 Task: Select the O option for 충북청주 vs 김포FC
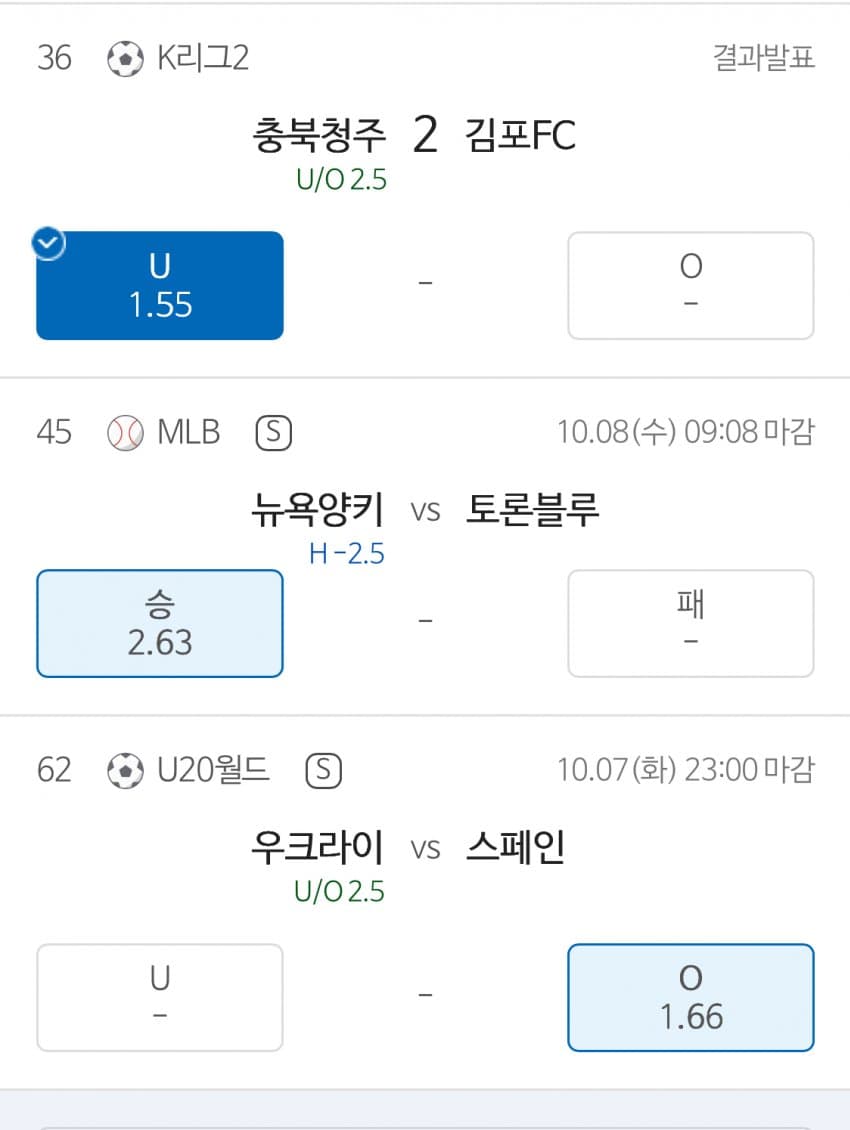[690, 286]
